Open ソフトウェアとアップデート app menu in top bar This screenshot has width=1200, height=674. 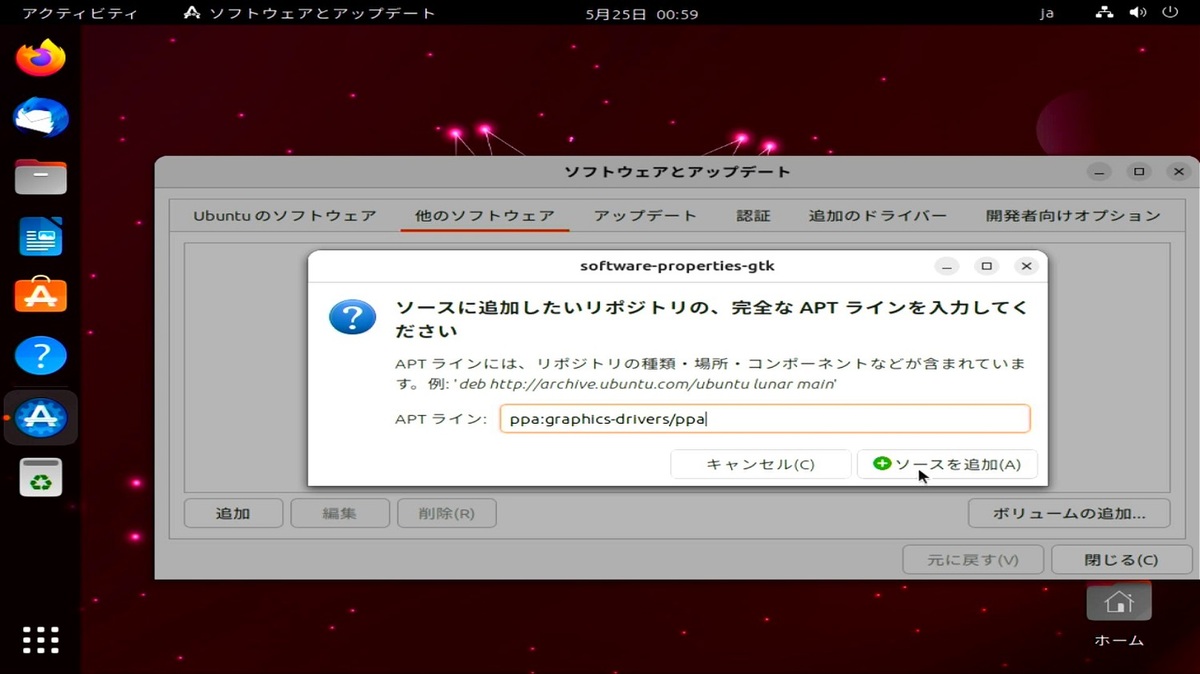[x=310, y=14]
